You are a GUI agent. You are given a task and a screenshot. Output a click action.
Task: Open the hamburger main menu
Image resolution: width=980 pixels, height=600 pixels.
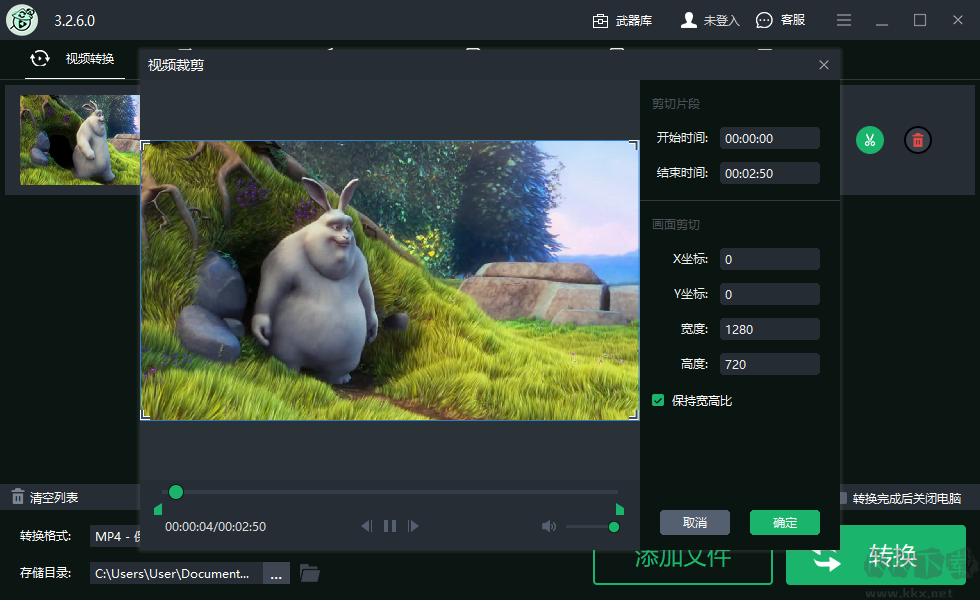(x=844, y=21)
